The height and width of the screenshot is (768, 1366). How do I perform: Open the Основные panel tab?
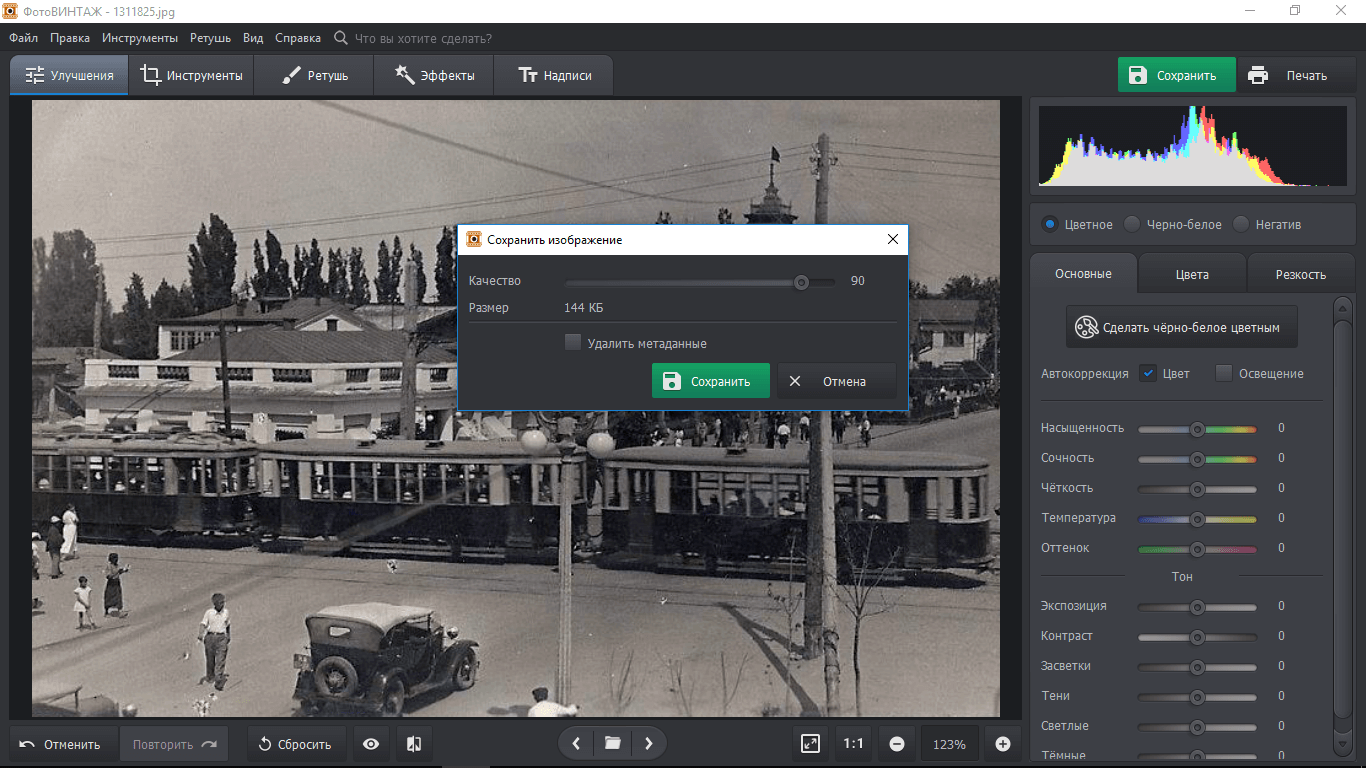point(1083,274)
